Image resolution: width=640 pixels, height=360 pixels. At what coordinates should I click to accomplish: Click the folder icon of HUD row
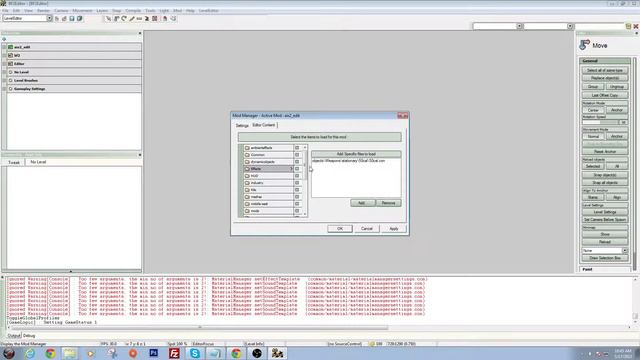247,176
